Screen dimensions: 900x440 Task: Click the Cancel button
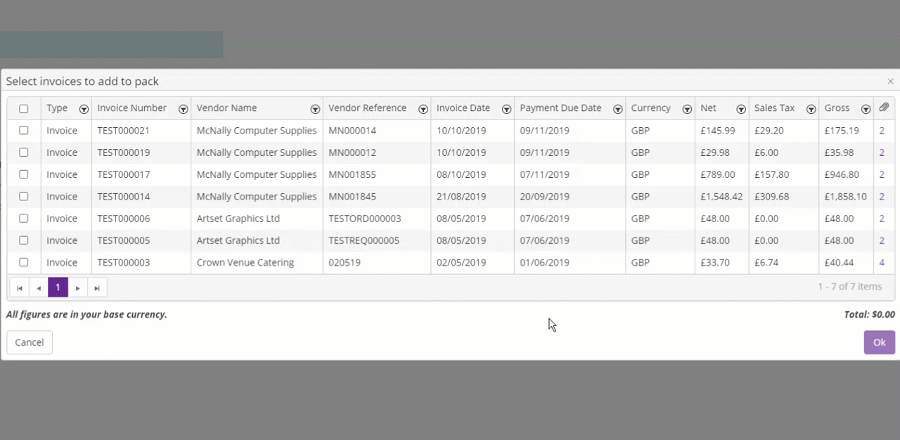(29, 342)
